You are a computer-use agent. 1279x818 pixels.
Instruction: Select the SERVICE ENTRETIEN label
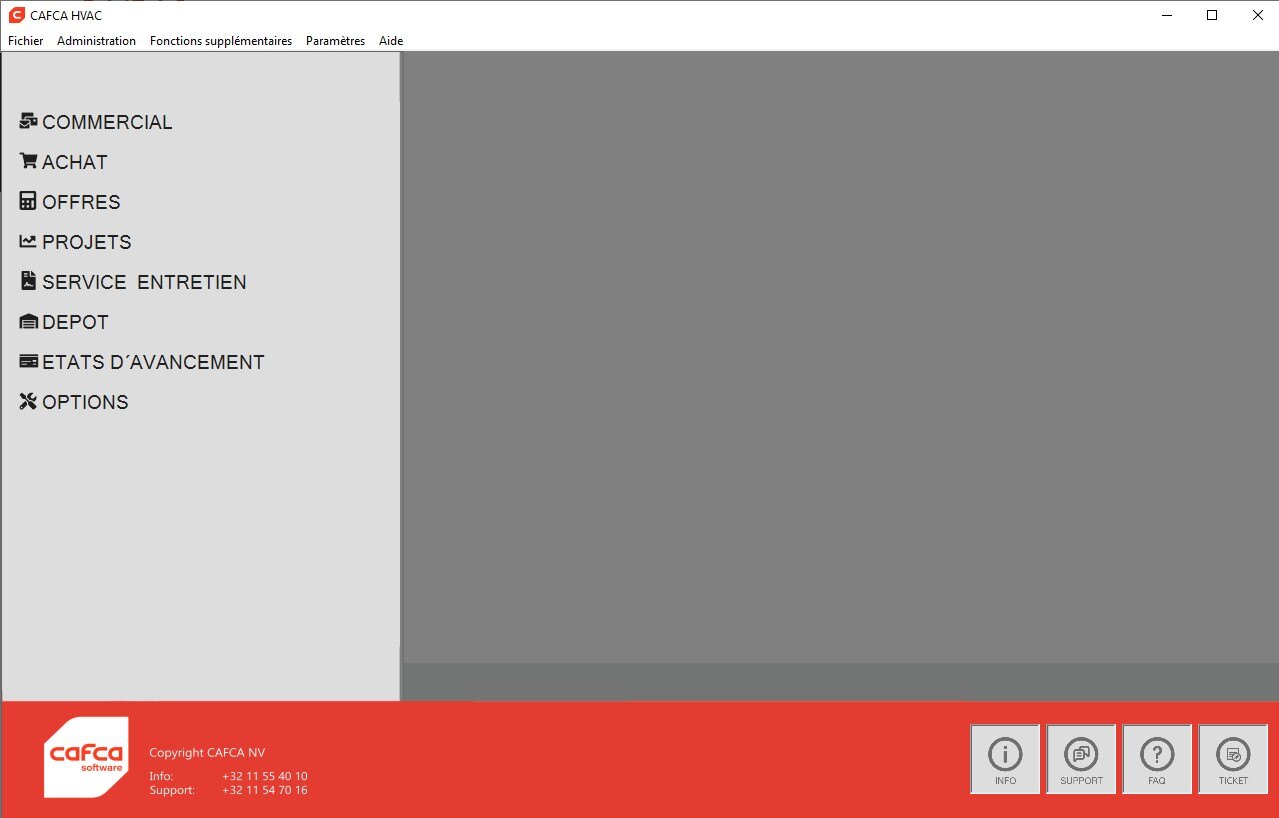tap(144, 282)
